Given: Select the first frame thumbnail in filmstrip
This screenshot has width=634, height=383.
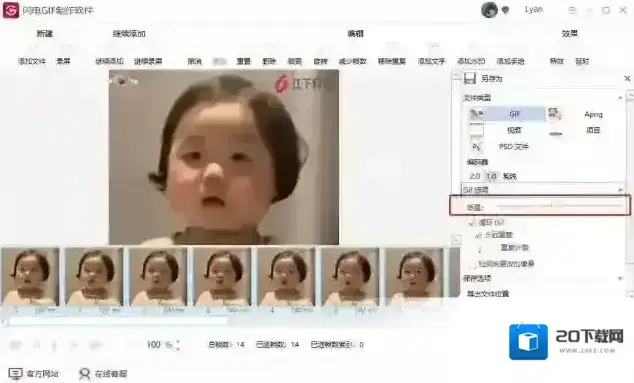Looking at the screenshot, I should pos(30,277).
